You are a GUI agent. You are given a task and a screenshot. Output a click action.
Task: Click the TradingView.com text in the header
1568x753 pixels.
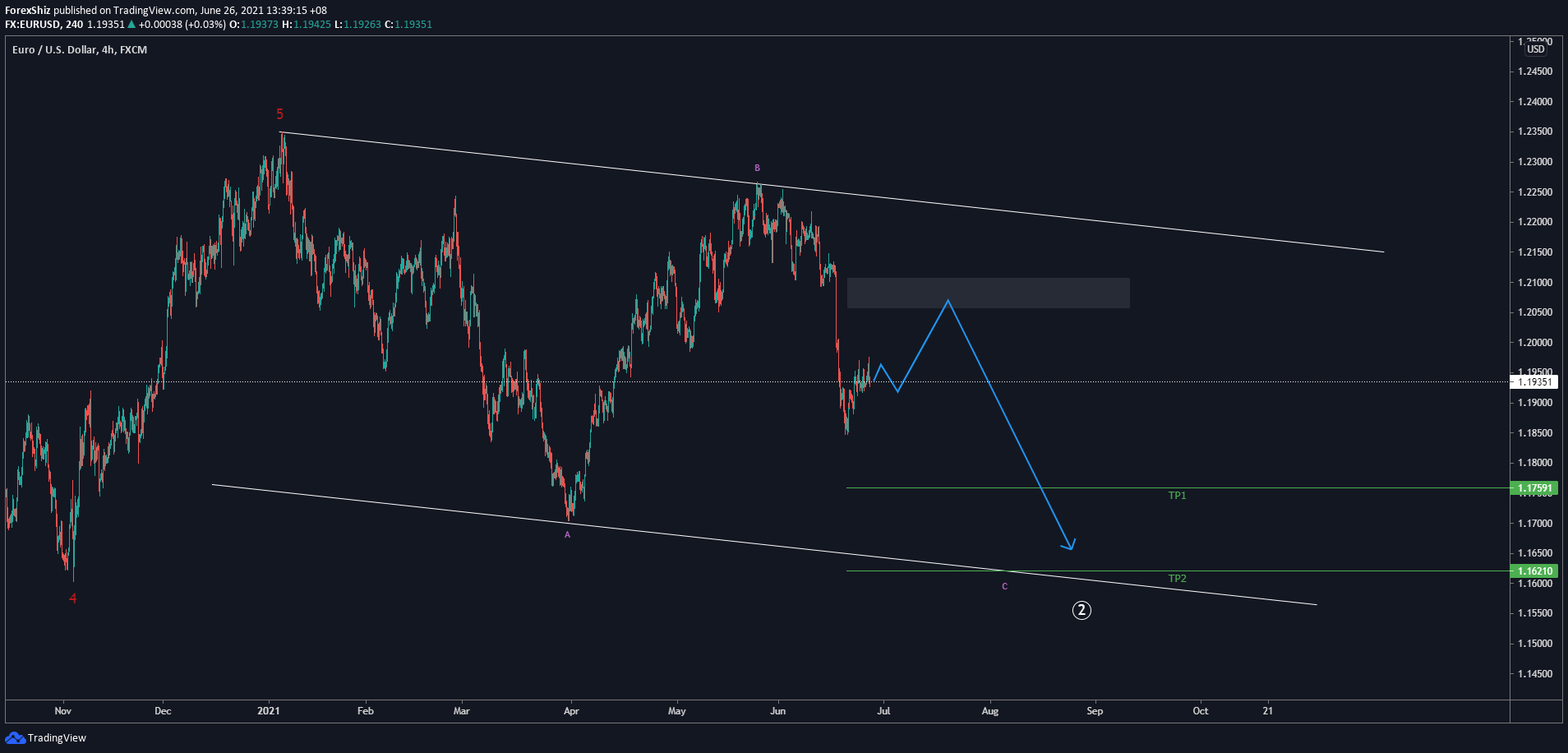point(154,11)
